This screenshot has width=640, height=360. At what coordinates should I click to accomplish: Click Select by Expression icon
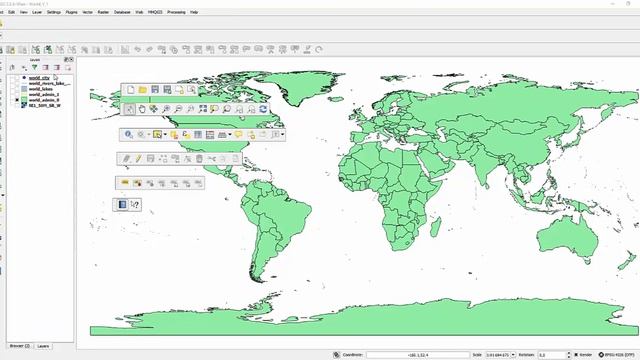click(186, 135)
